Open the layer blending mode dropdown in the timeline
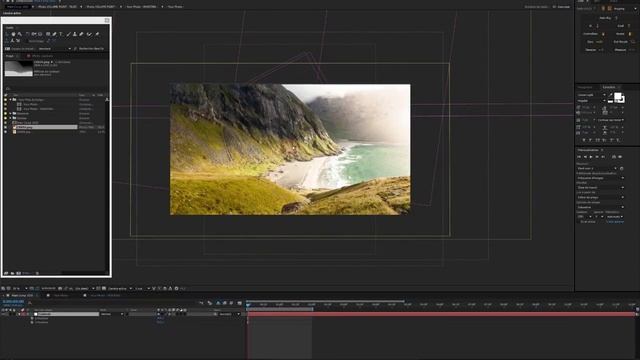The height and width of the screenshot is (360, 640). click(112, 314)
